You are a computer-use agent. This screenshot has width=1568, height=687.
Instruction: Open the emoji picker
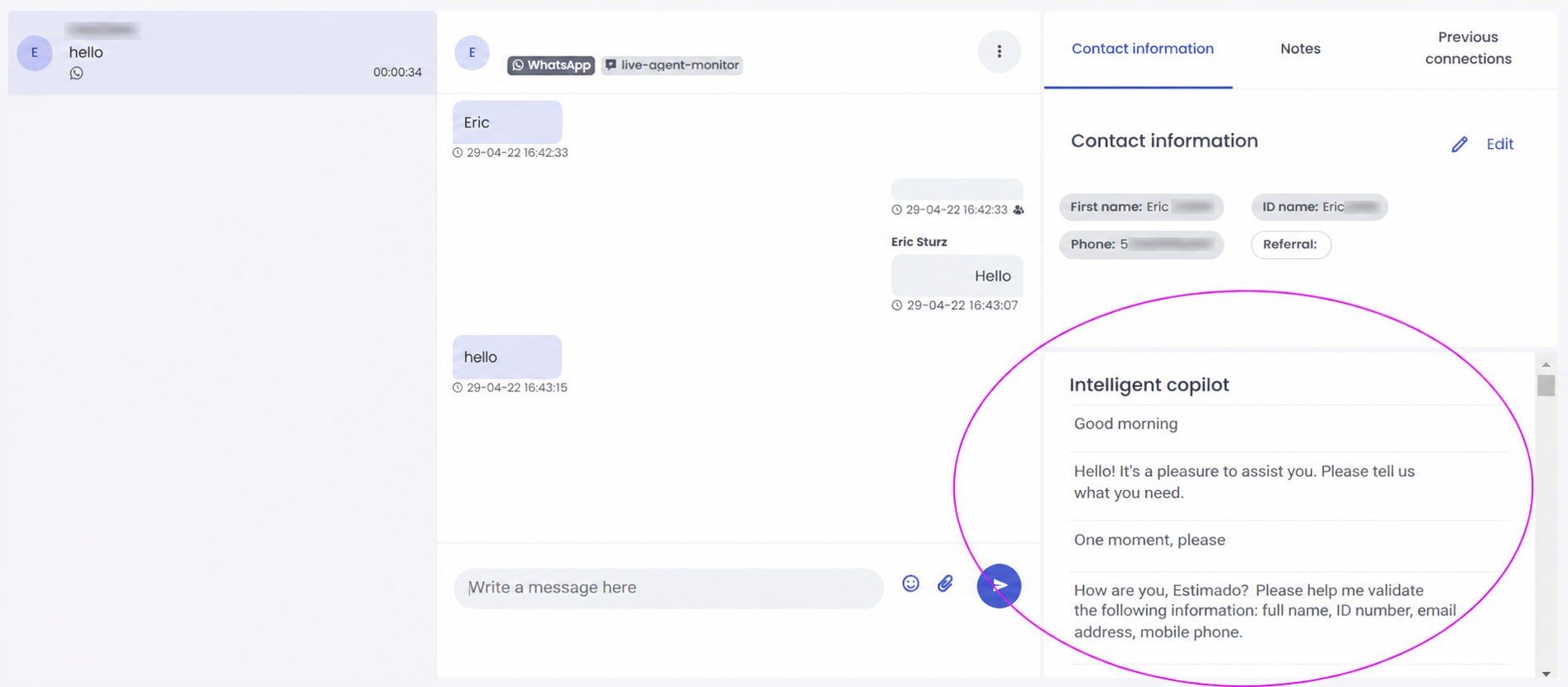[x=910, y=584]
